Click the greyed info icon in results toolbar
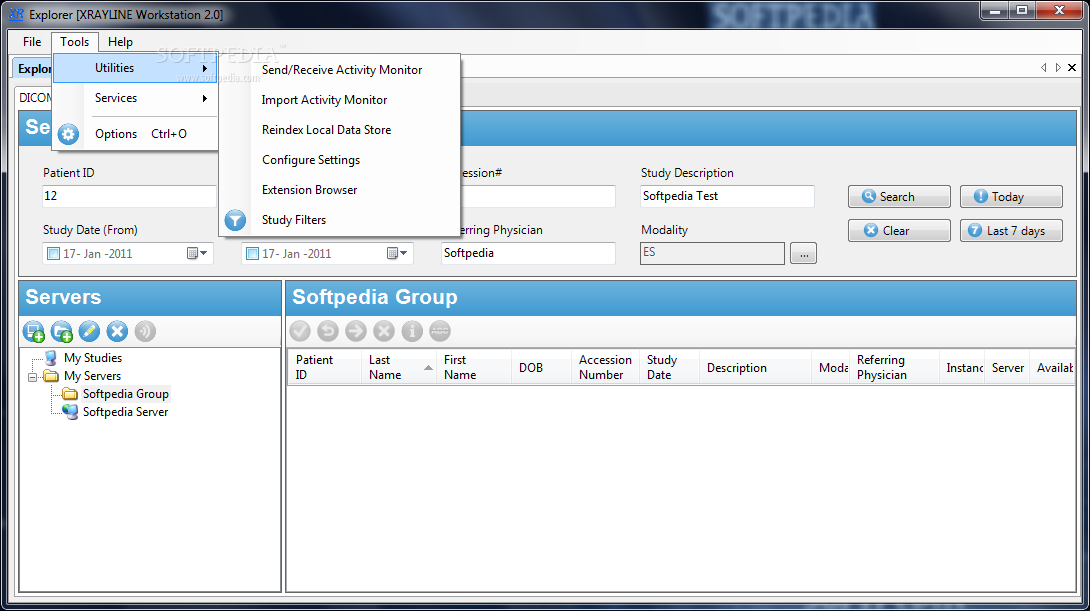Viewport: 1090px width, 611px height. point(412,332)
